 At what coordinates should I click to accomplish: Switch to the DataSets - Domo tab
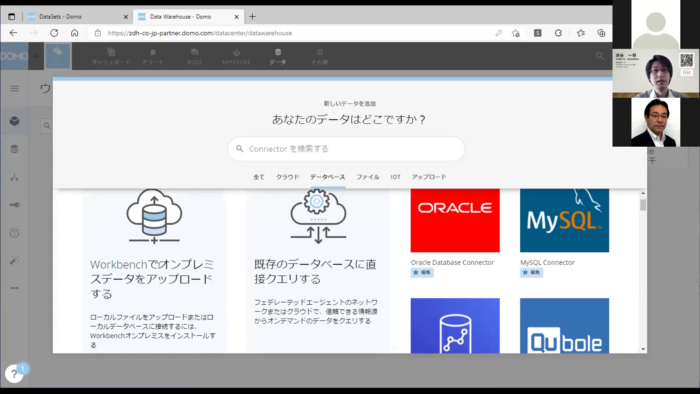(76, 17)
